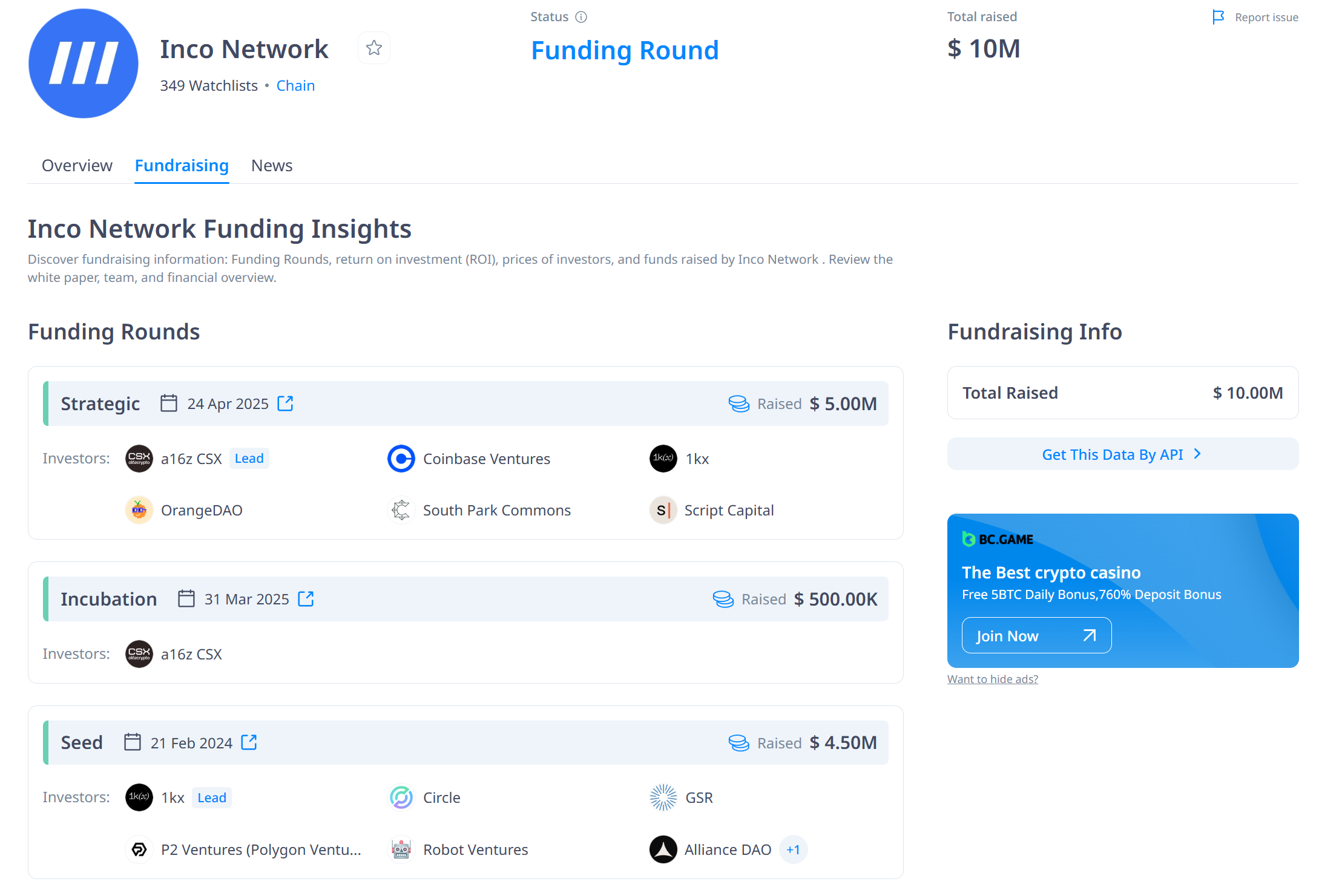Click the Inco Network logo image

pos(84,64)
